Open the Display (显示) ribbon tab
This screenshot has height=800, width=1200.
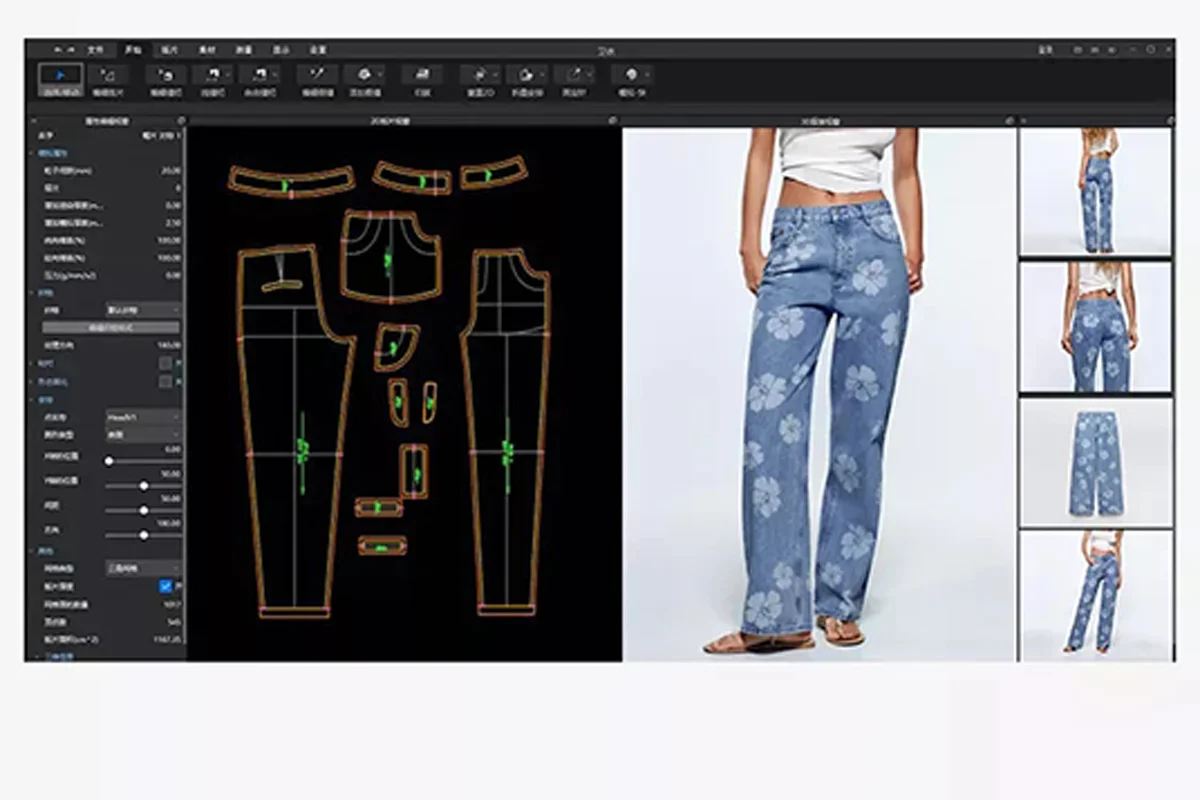281,49
